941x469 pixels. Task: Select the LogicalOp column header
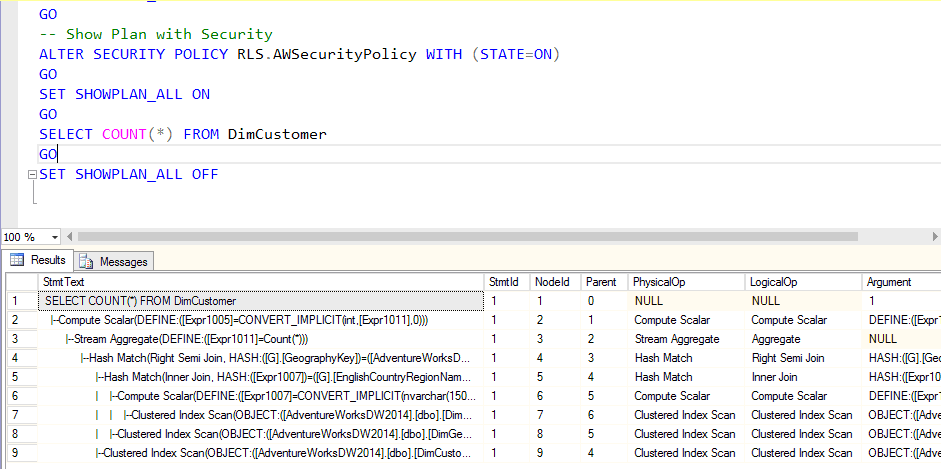click(x=804, y=282)
